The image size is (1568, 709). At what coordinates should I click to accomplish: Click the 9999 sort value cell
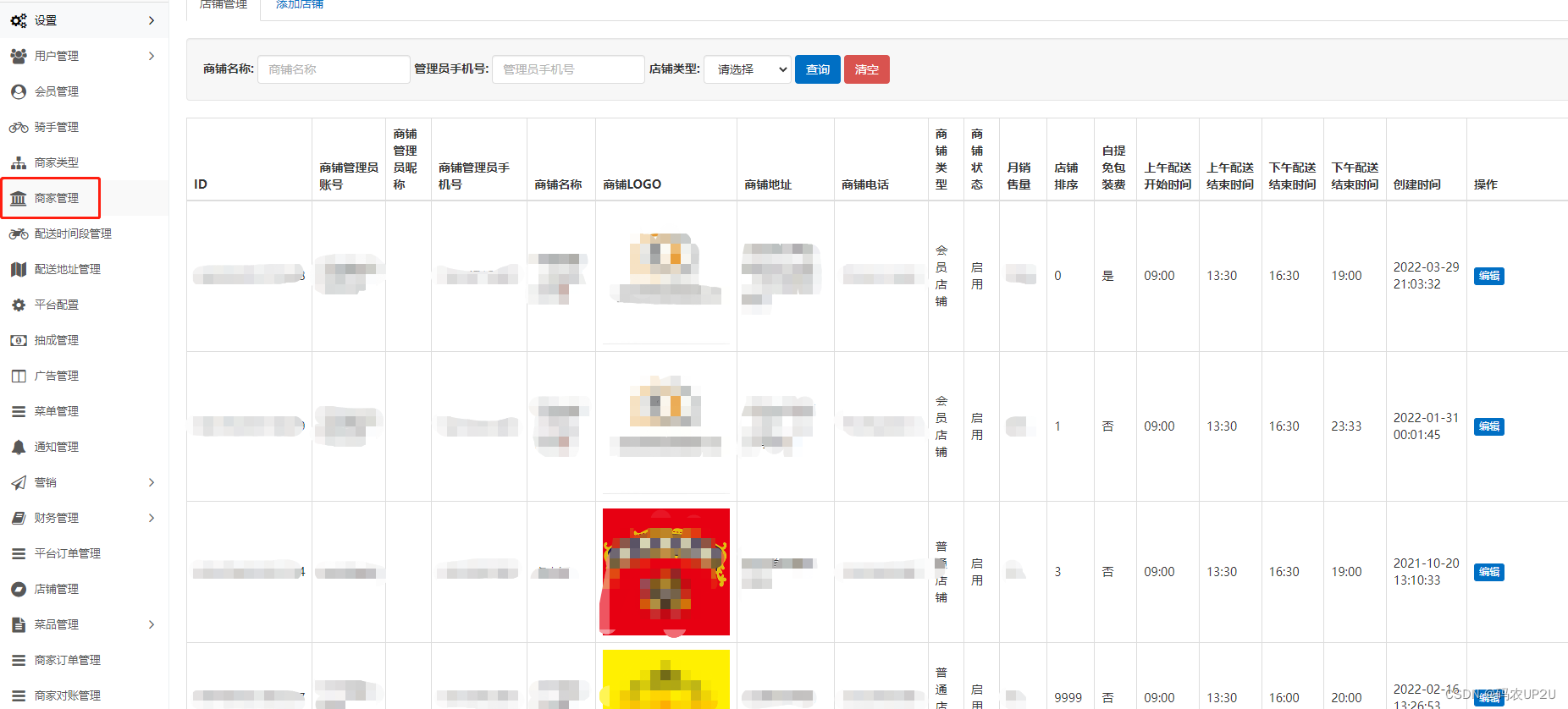point(1068,698)
